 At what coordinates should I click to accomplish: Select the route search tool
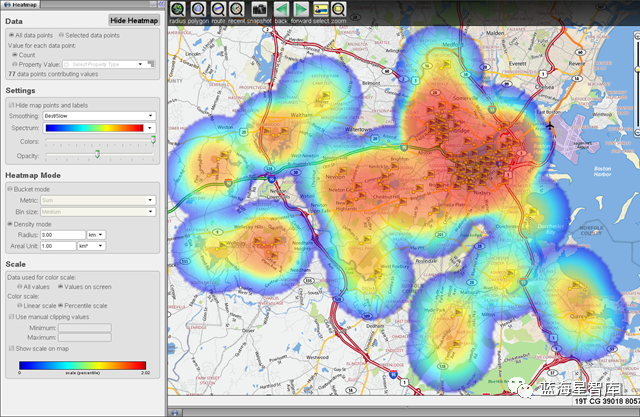point(218,10)
